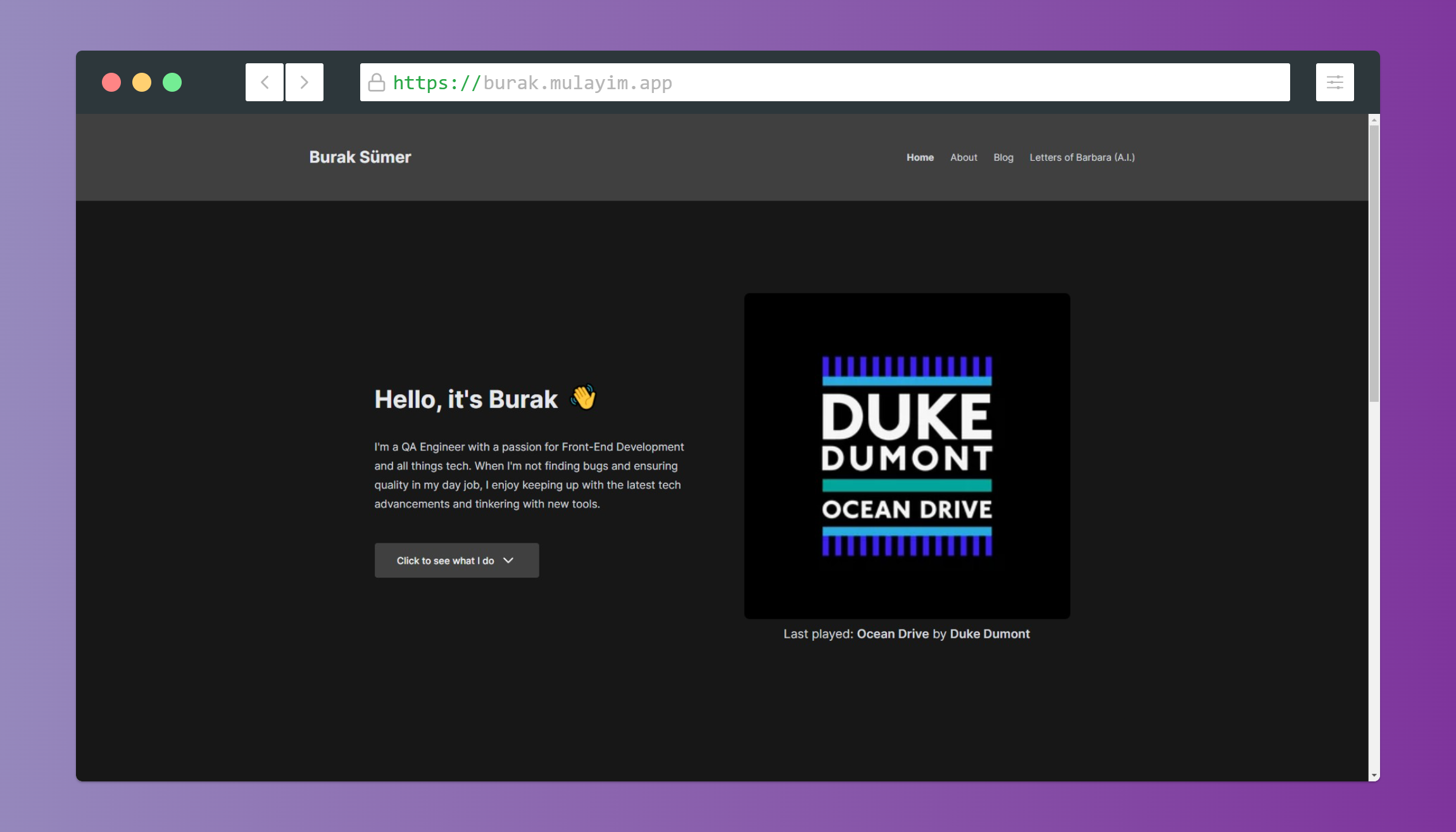Click the Duke Dumont artist name
Image resolution: width=1456 pixels, height=832 pixels.
tap(989, 634)
